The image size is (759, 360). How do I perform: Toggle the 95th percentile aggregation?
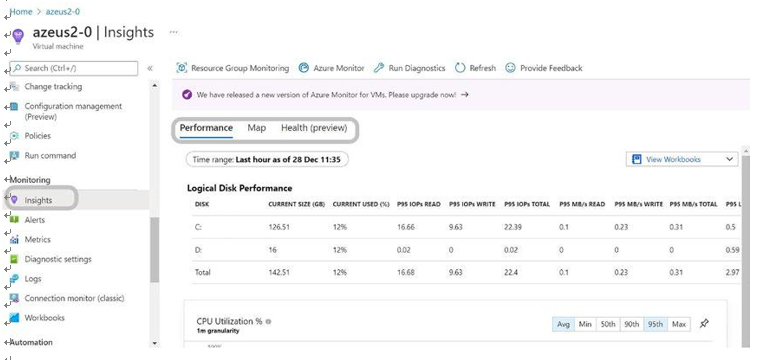[655, 324]
